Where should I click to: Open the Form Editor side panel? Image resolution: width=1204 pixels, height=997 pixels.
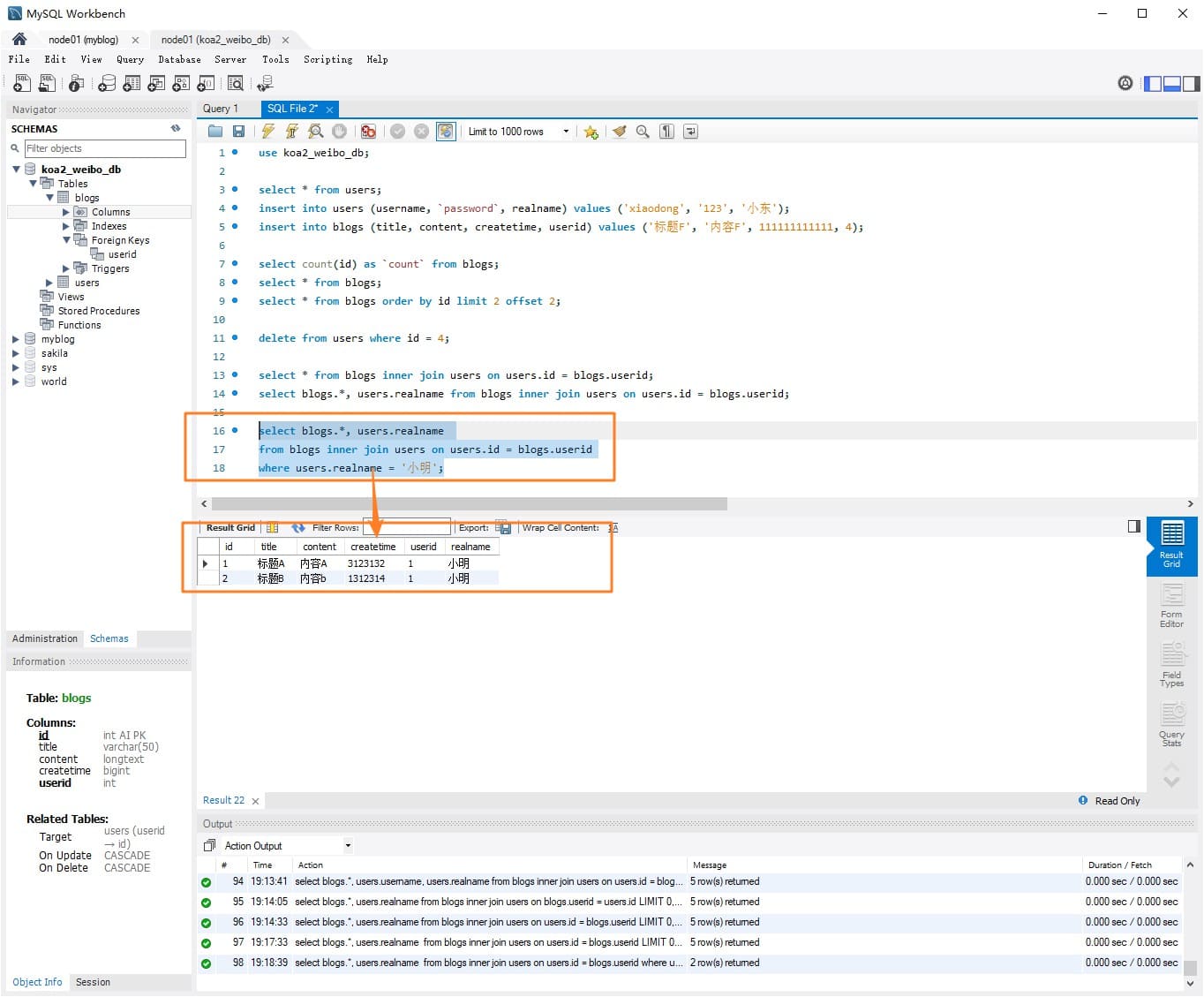(1171, 606)
